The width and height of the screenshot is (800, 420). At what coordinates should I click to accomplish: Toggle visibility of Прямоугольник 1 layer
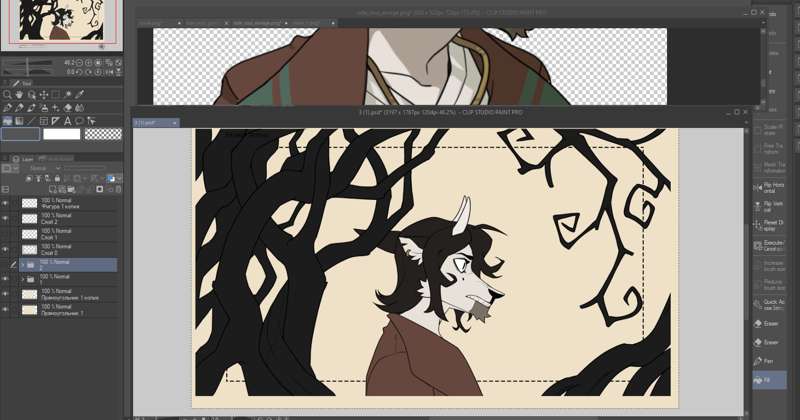click(5, 310)
